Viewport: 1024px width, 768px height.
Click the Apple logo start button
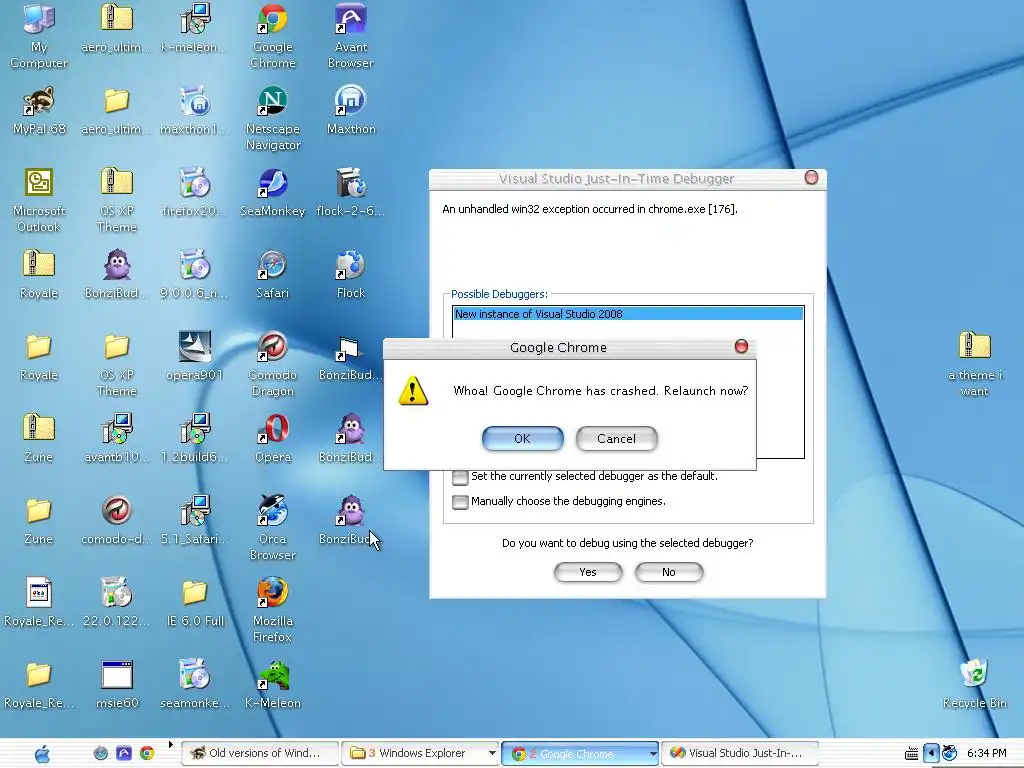point(42,754)
